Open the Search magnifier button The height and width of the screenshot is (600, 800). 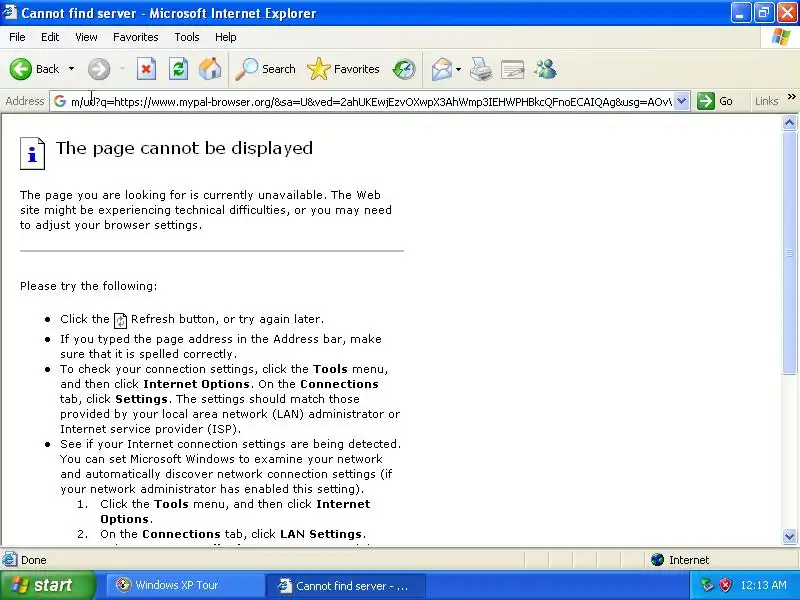265,69
